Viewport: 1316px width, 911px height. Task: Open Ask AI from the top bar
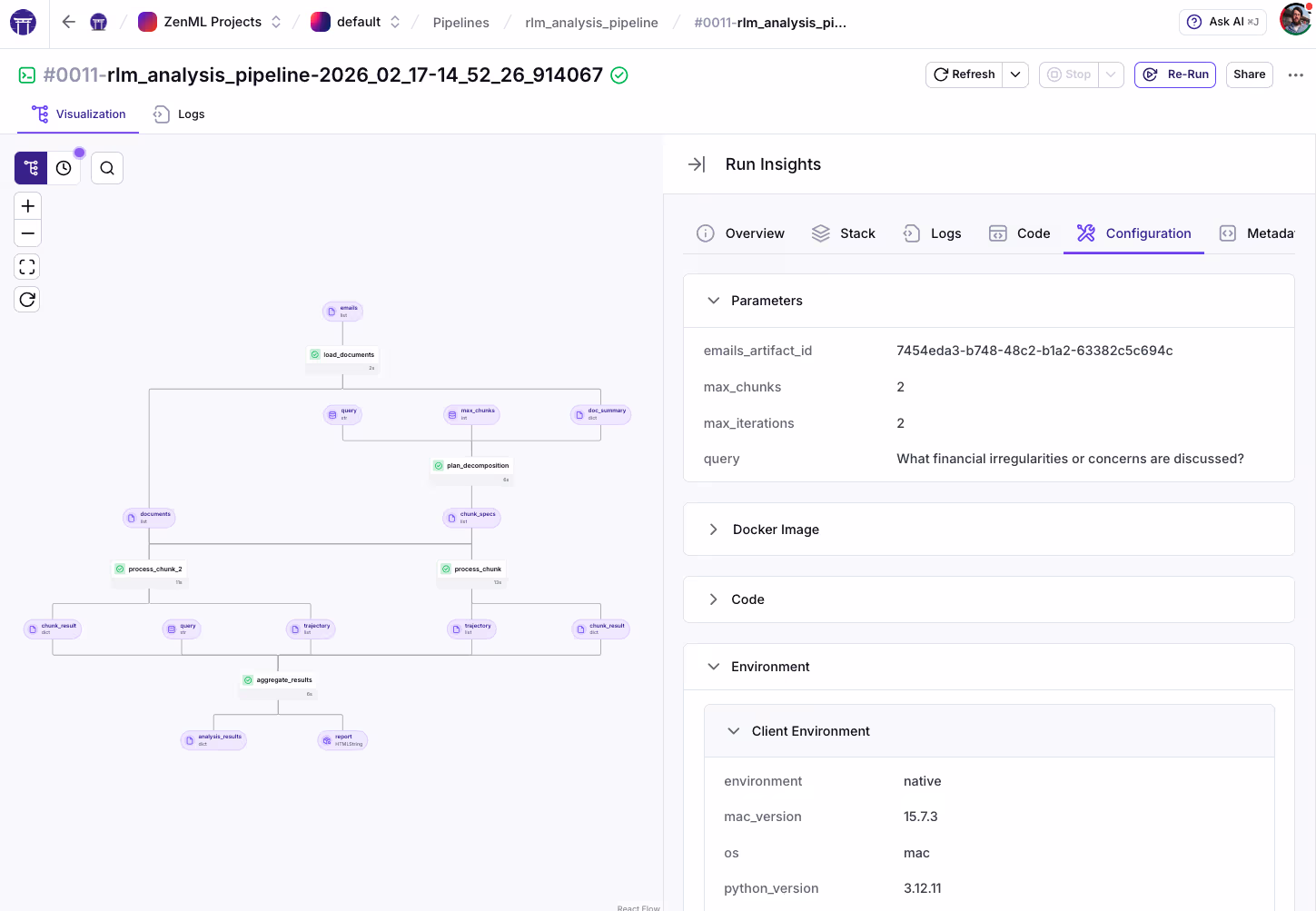(1222, 21)
